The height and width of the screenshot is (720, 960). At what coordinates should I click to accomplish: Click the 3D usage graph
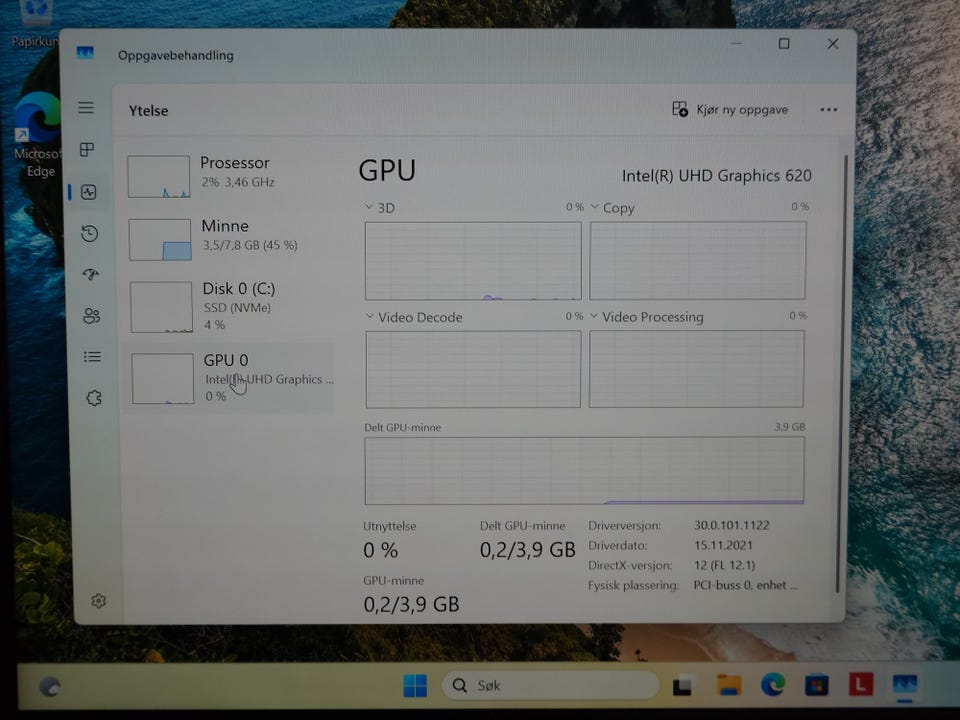tap(473, 261)
